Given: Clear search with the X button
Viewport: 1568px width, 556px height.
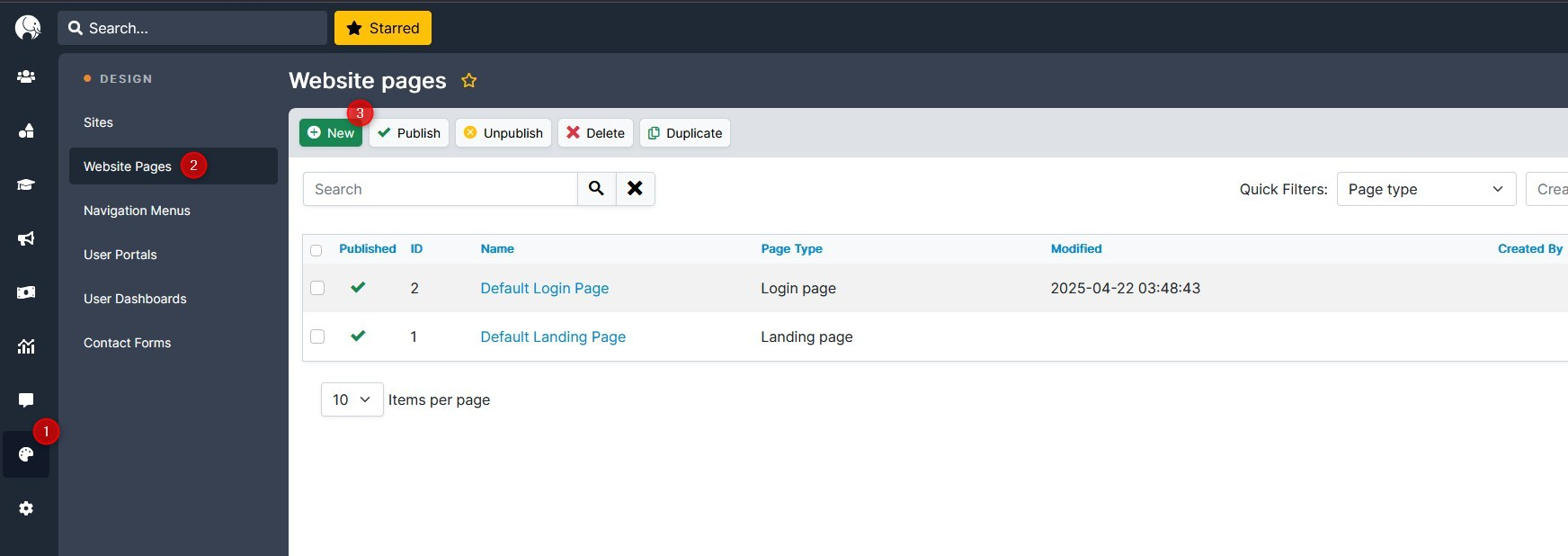Looking at the screenshot, I should 635,189.
